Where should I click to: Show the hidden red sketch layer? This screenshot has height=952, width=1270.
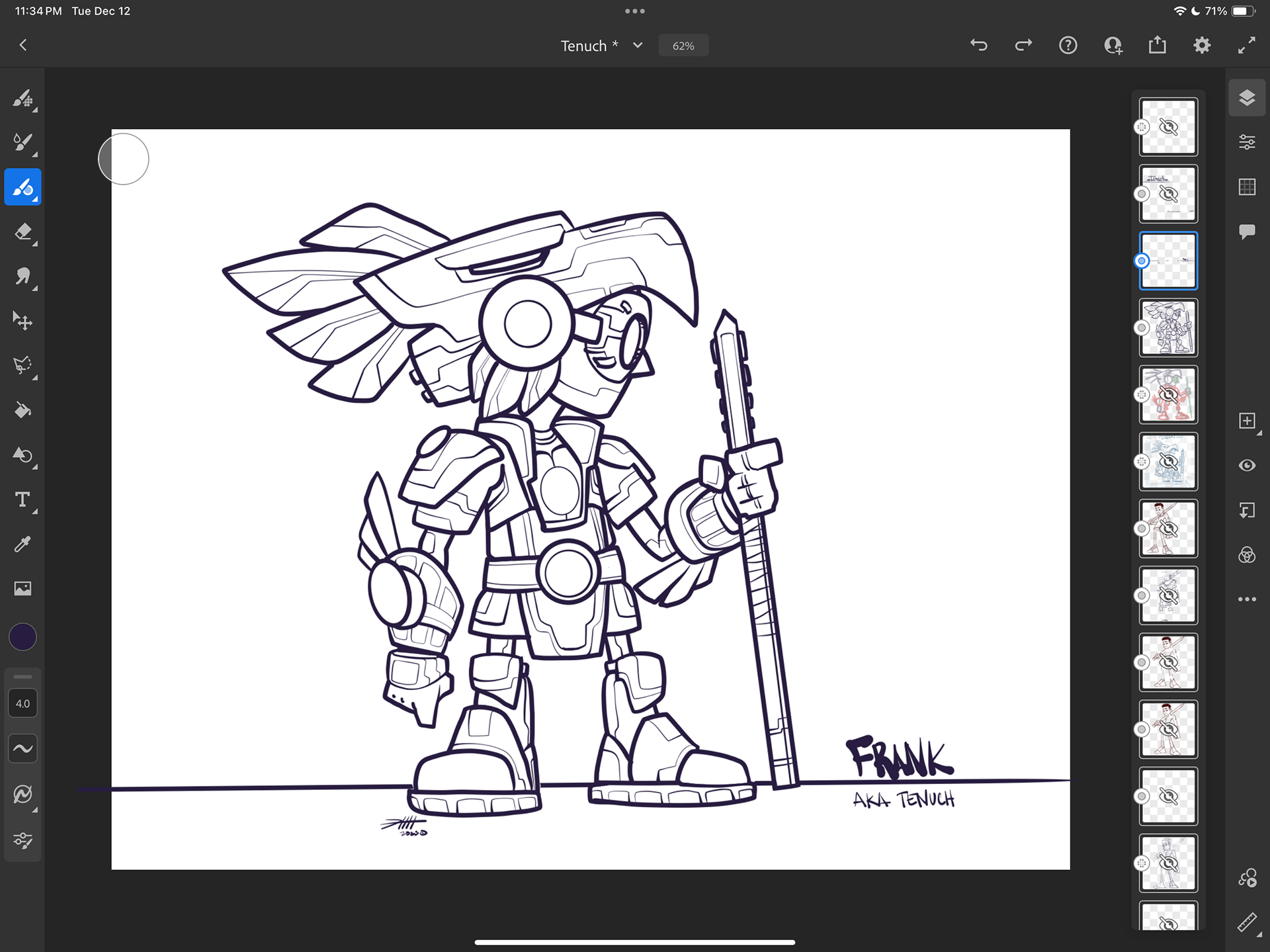tap(1168, 395)
